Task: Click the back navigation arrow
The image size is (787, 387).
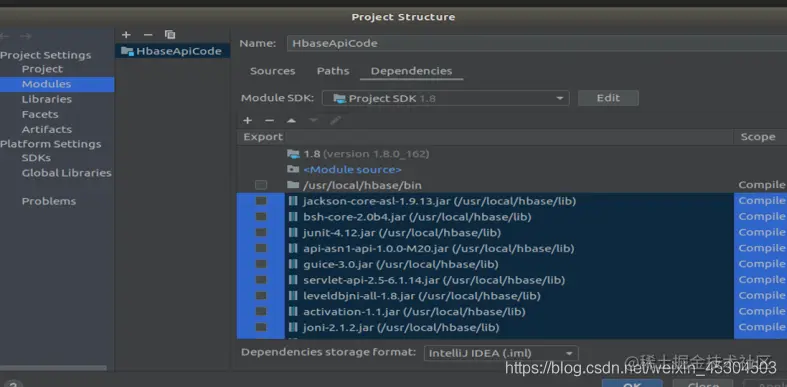Action: coord(5,36)
